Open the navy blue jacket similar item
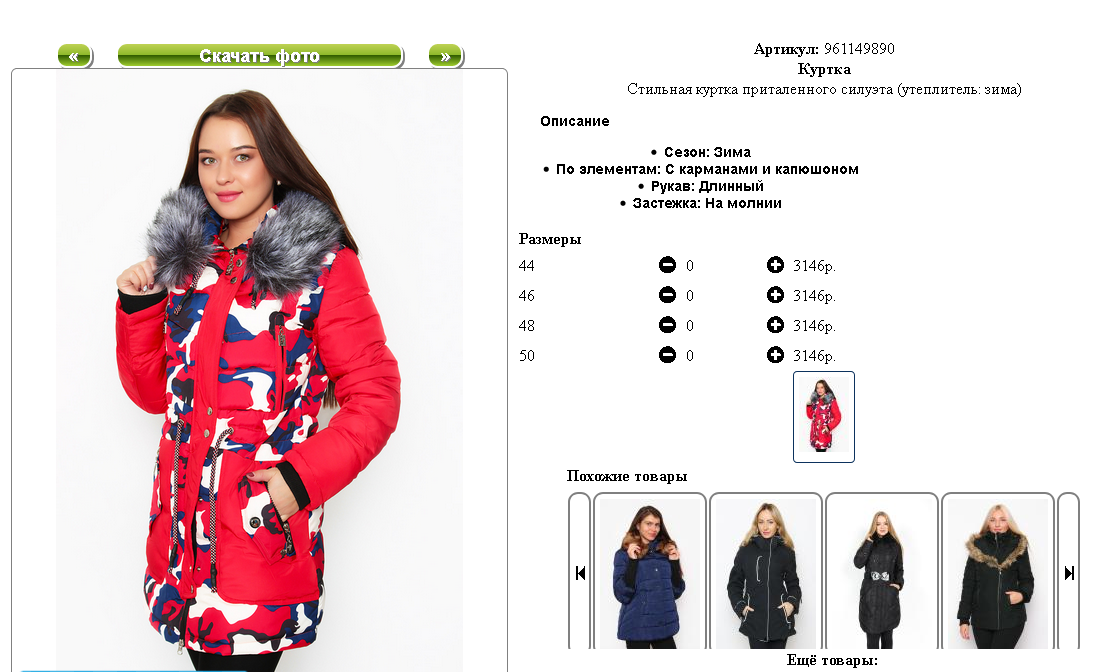1101x672 pixels. coord(650,572)
